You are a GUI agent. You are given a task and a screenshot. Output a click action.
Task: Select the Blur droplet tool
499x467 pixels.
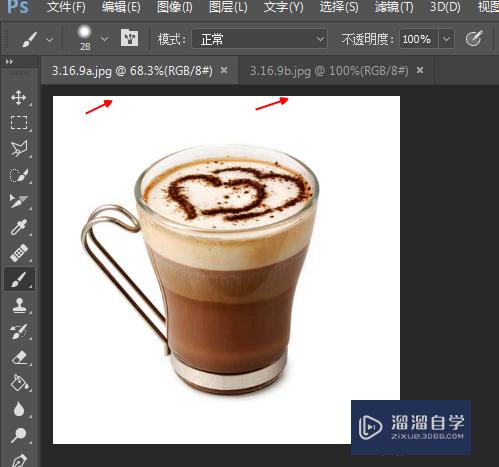(x=19, y=409)
